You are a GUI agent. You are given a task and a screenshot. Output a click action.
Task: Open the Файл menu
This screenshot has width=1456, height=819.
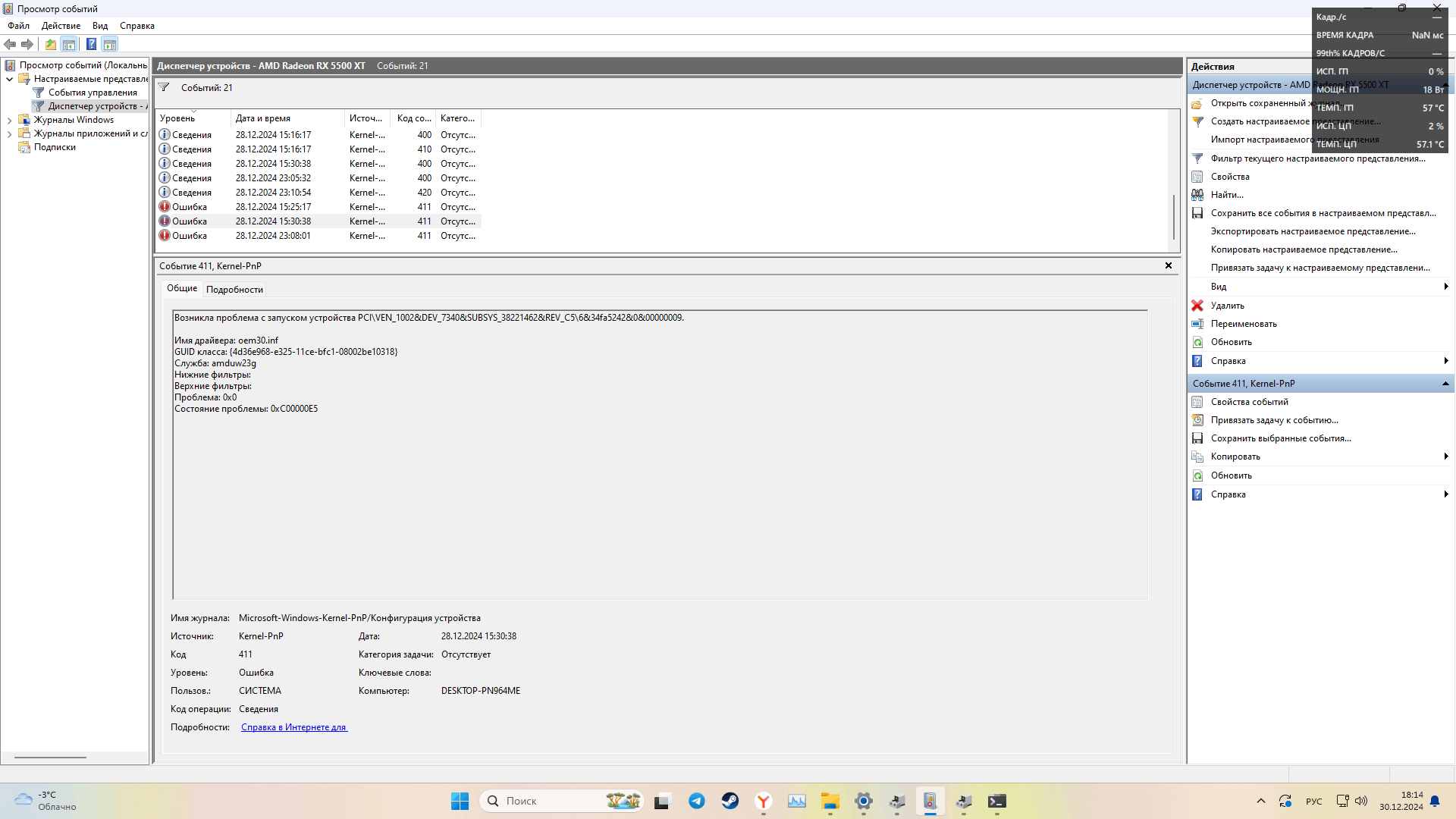click(x=19, y=26)
